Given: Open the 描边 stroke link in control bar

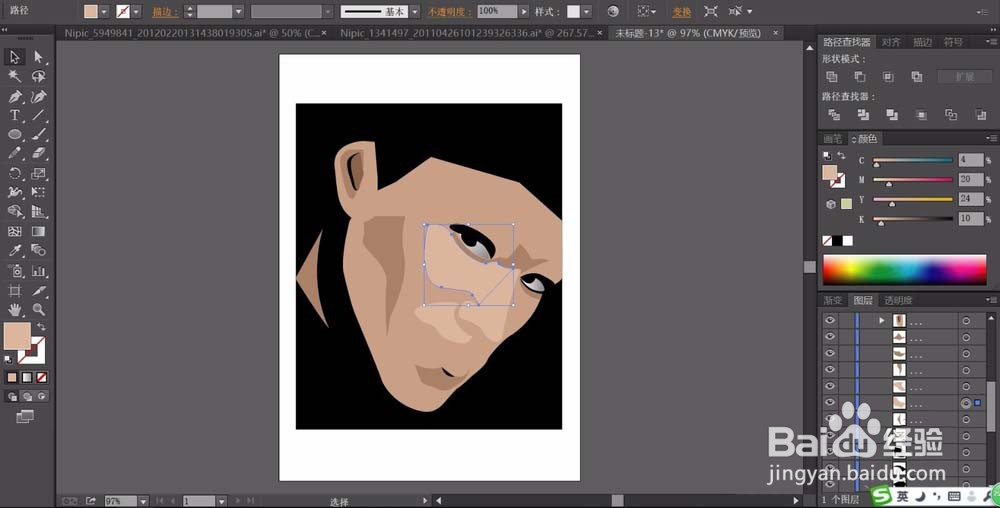Looking at the screenshot, I should coord(165,12).
